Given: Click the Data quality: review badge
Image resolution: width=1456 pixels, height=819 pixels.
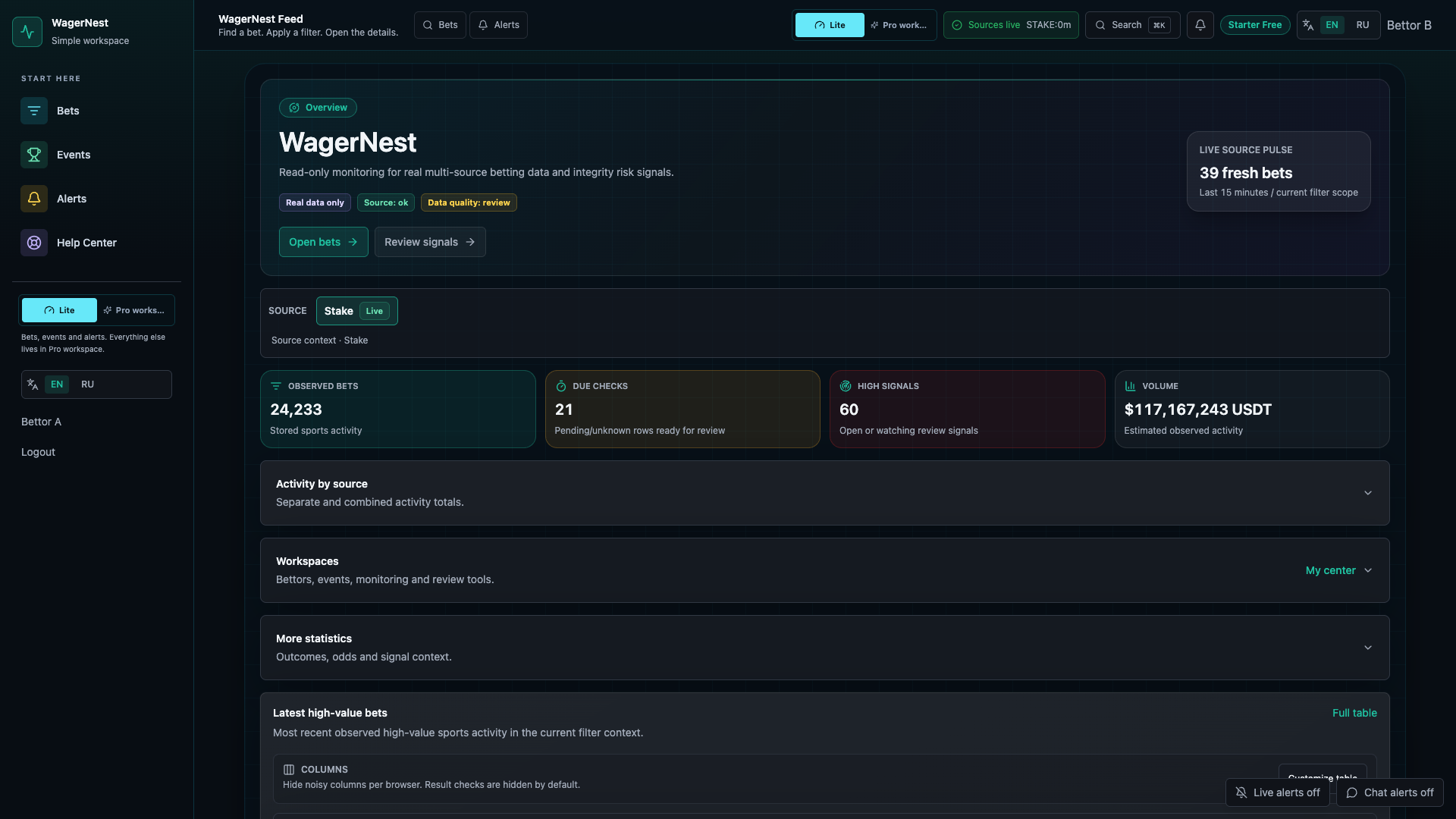Looking at the screenshot, I should click(x=469, y=202).
